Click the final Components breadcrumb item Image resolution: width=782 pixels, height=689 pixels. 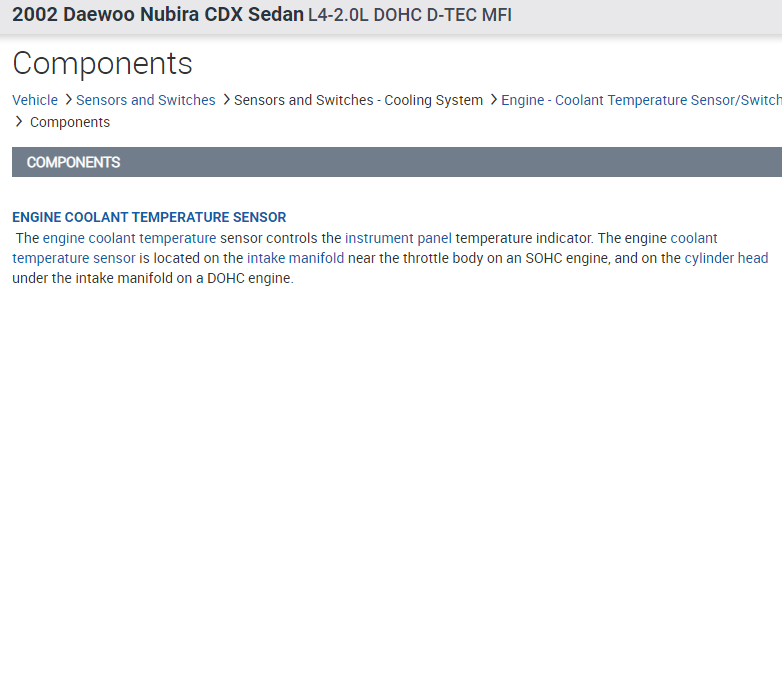(x=70, y=122)
